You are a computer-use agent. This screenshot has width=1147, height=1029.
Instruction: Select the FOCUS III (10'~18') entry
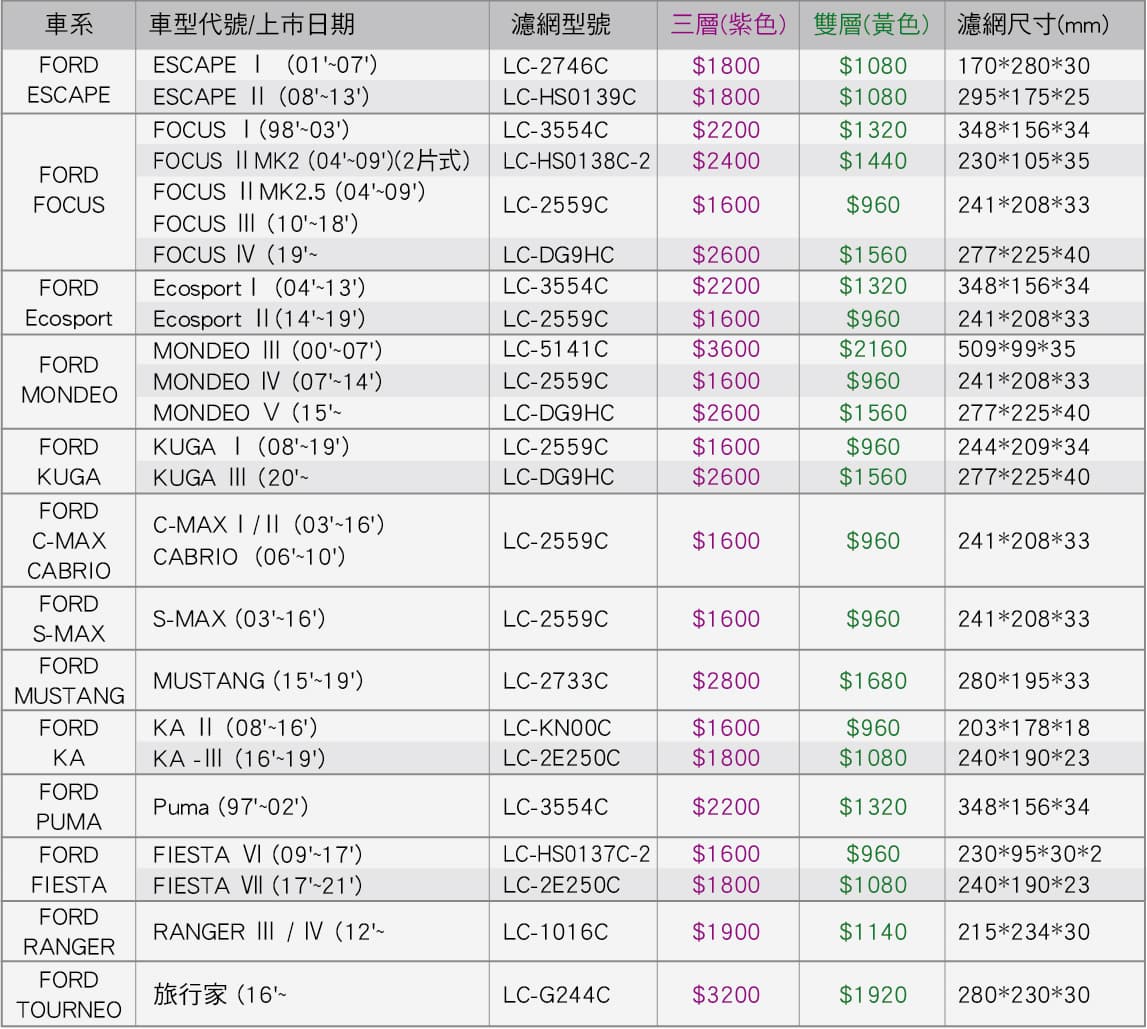point(255,223)
